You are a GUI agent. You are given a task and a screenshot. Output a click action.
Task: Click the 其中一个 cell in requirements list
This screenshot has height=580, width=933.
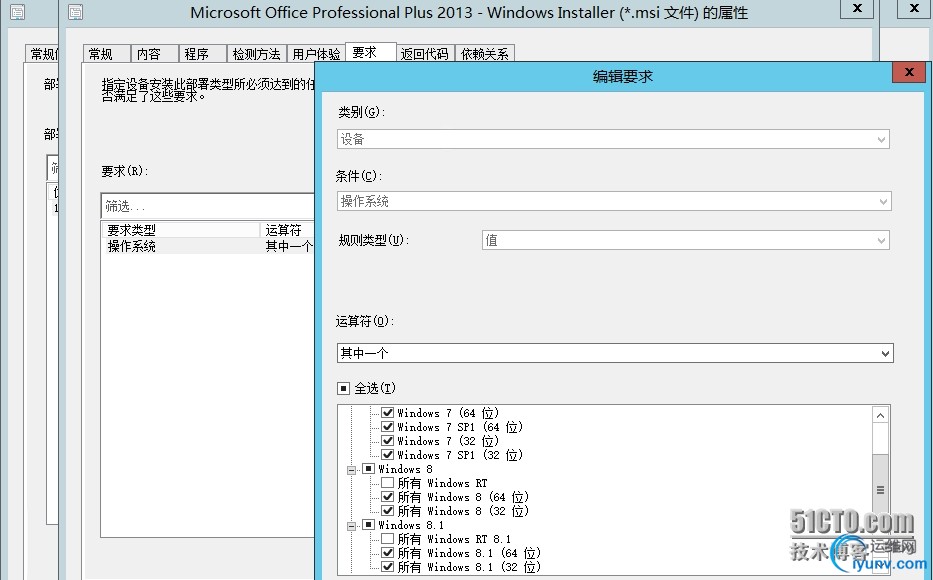click(x=289, y=246)
